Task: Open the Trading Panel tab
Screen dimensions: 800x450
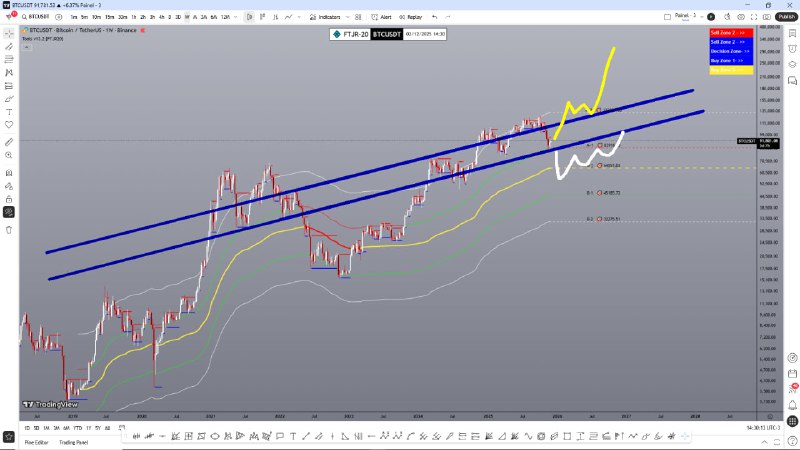Action: coord(74,442)
